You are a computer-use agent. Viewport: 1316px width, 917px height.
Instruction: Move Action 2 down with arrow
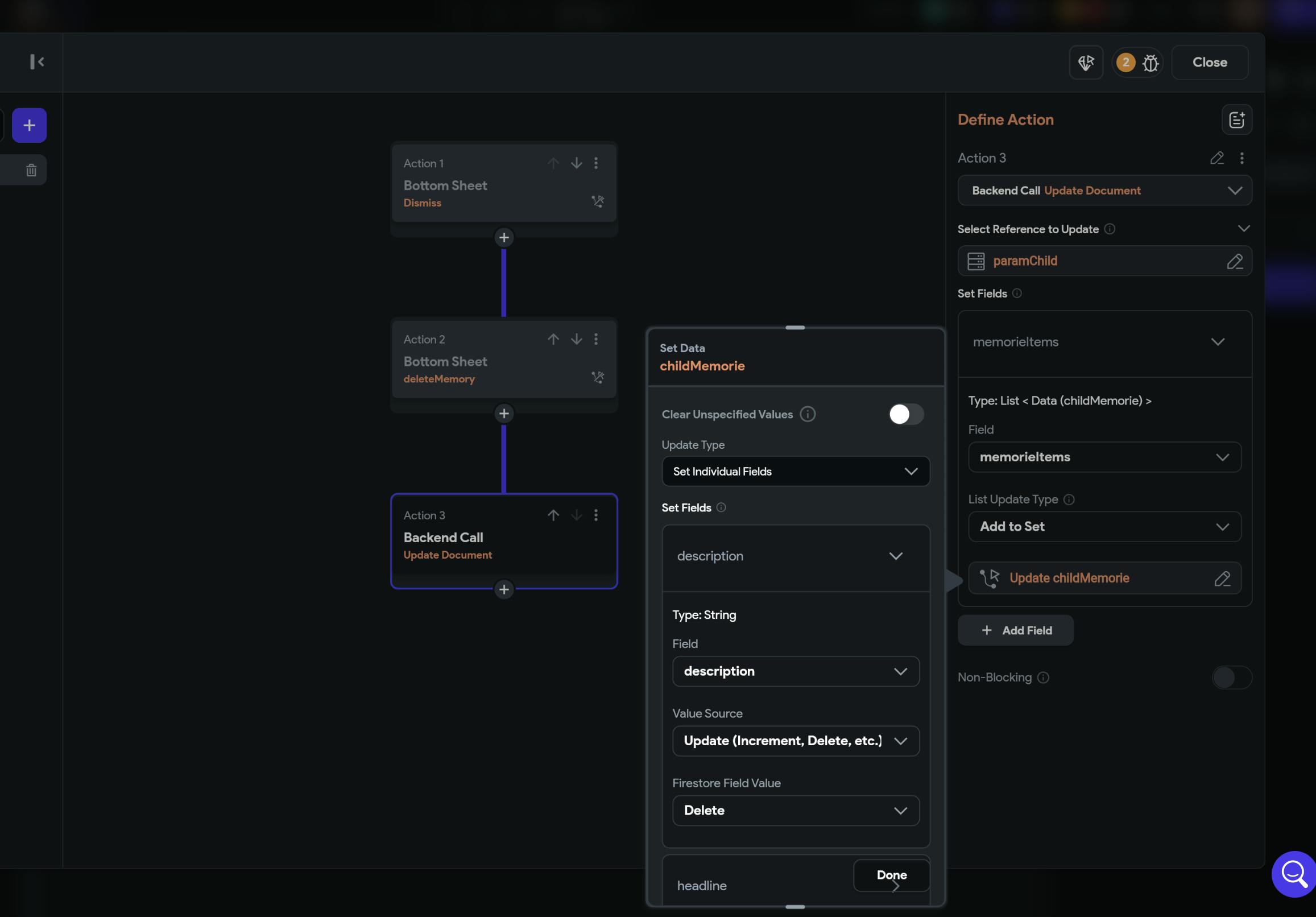pos(576,340)
